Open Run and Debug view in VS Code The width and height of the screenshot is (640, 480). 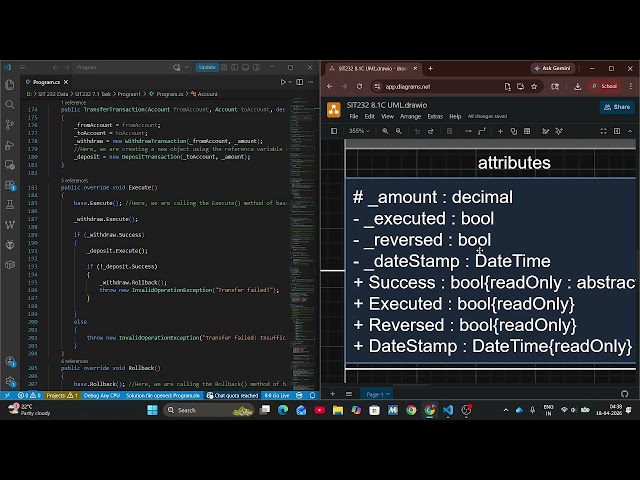[10, 145]
